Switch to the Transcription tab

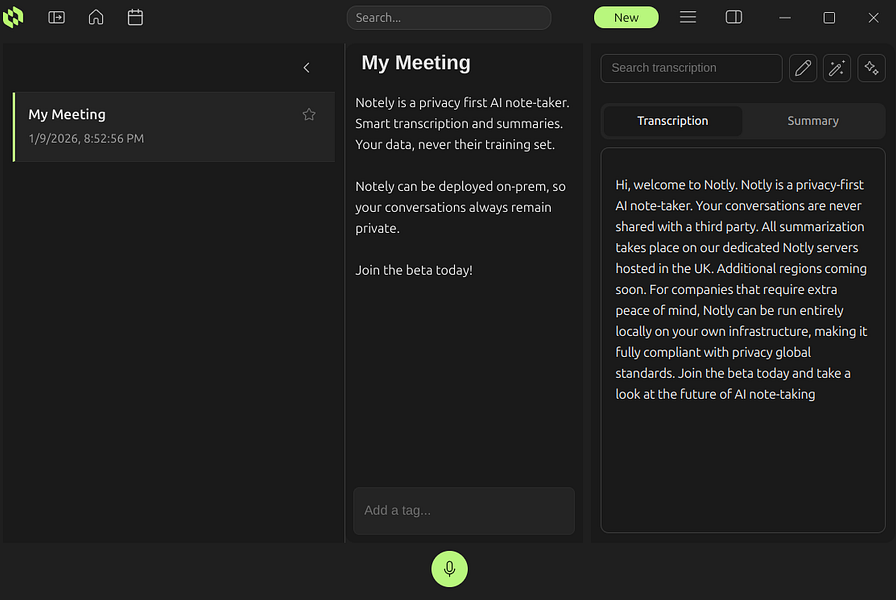(673, 121)
